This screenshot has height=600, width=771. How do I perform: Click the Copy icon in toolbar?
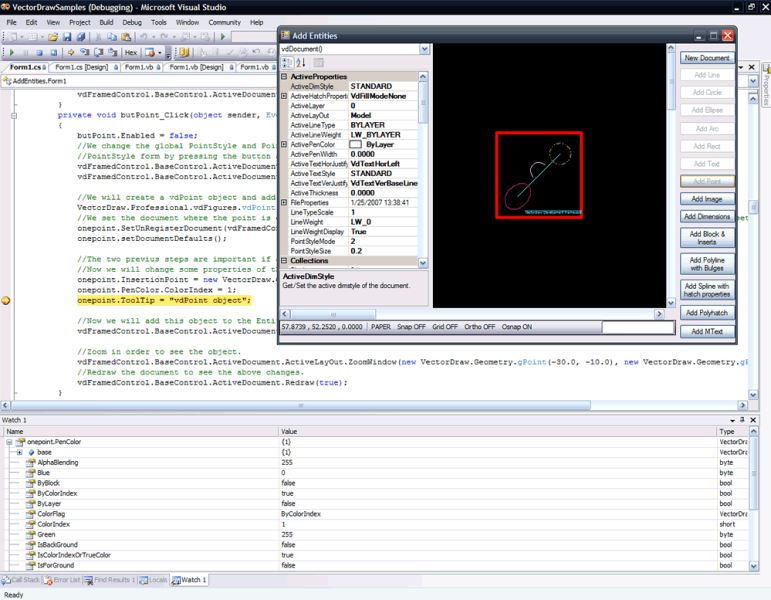point(112,37)
